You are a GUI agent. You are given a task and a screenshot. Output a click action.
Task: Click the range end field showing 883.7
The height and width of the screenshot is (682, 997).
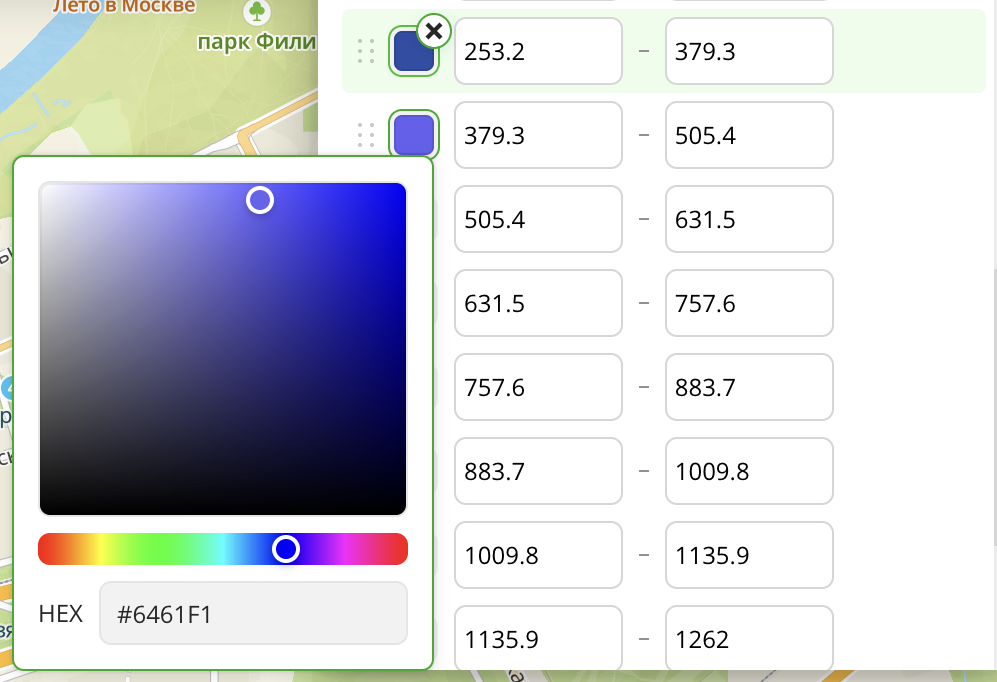tap(749, 387)
